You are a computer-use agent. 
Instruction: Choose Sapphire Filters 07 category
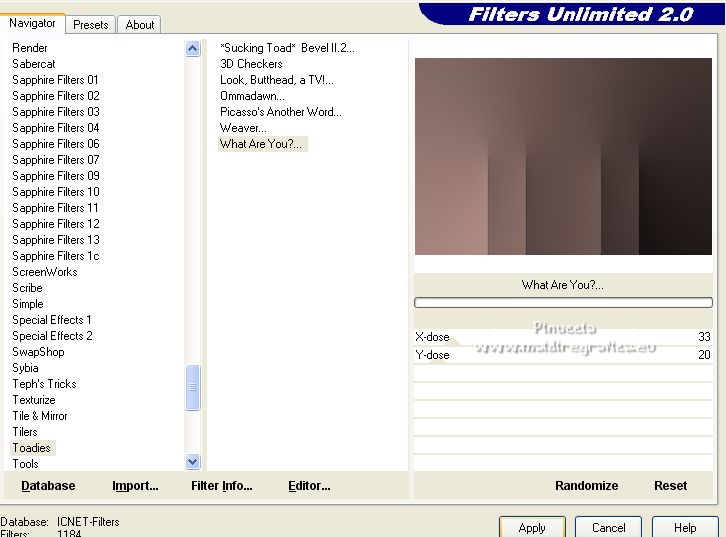pyautogui.click(x=56, y=160)
